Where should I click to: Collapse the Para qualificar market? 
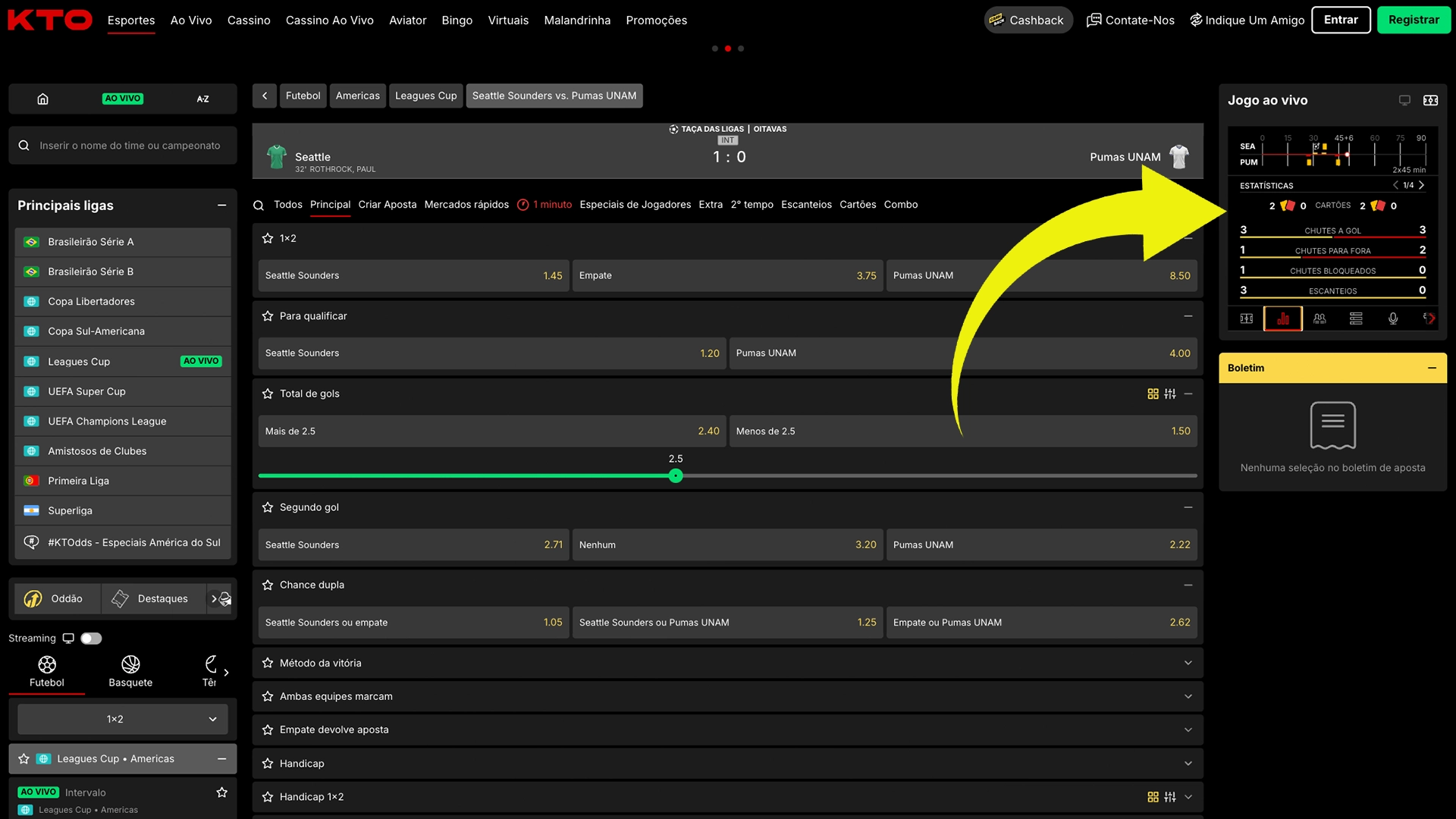1188,316
